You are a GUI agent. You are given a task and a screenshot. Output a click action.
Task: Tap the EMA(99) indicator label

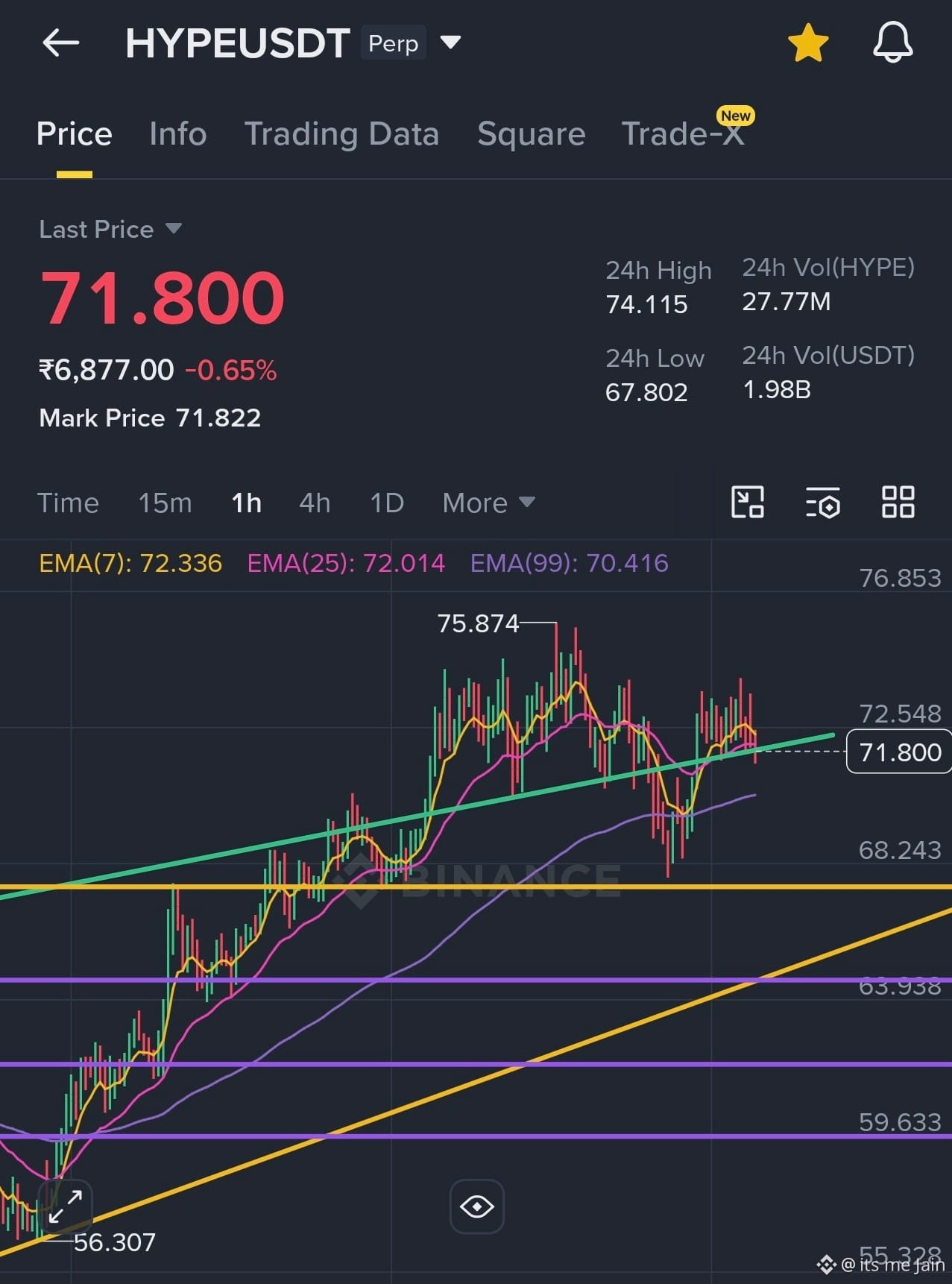569,563
